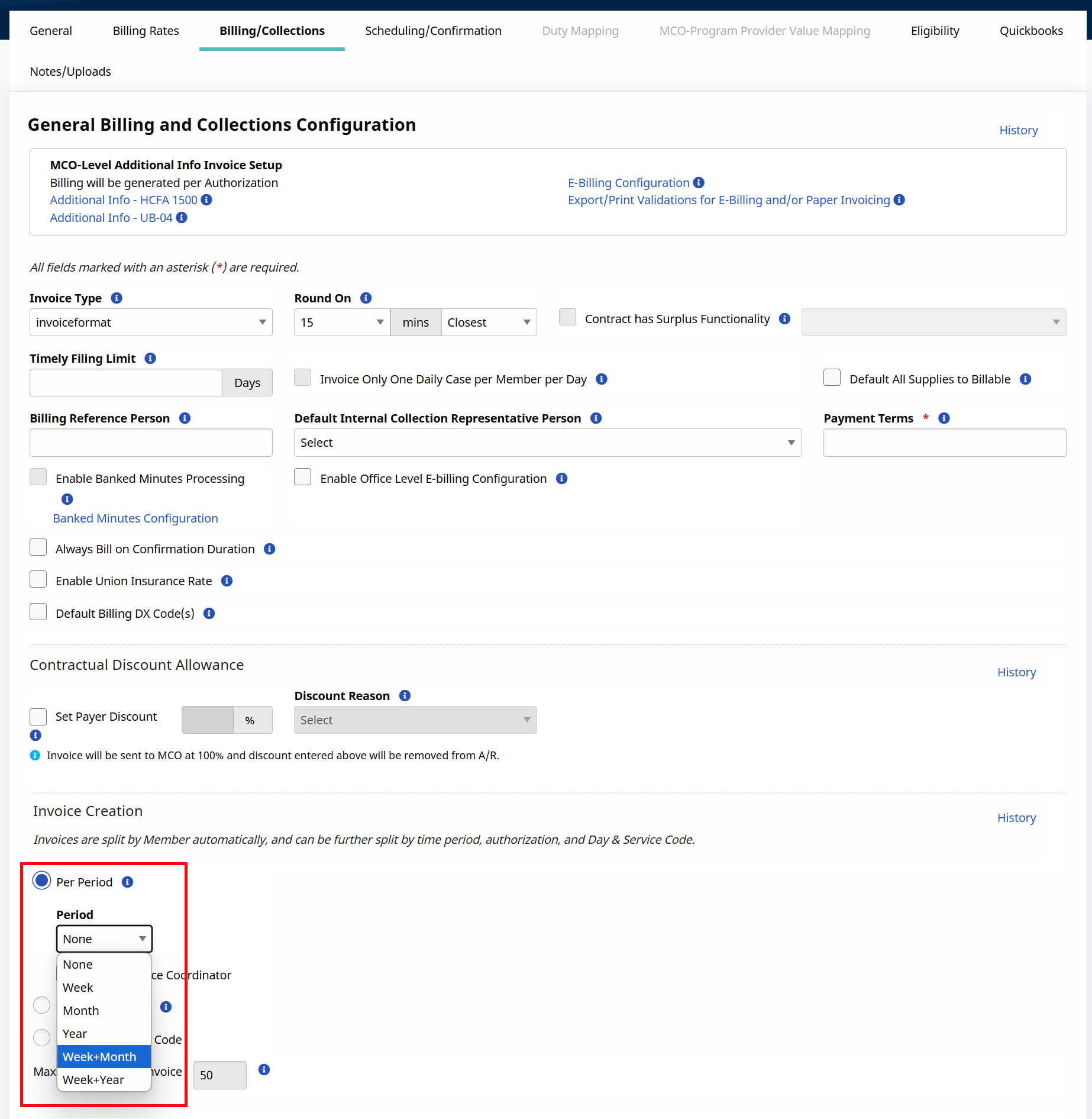Tick the Set Payer Discount checkbox
Image resolution: width=1092 pixels, height=1119 pixels.
click(38, 717)
